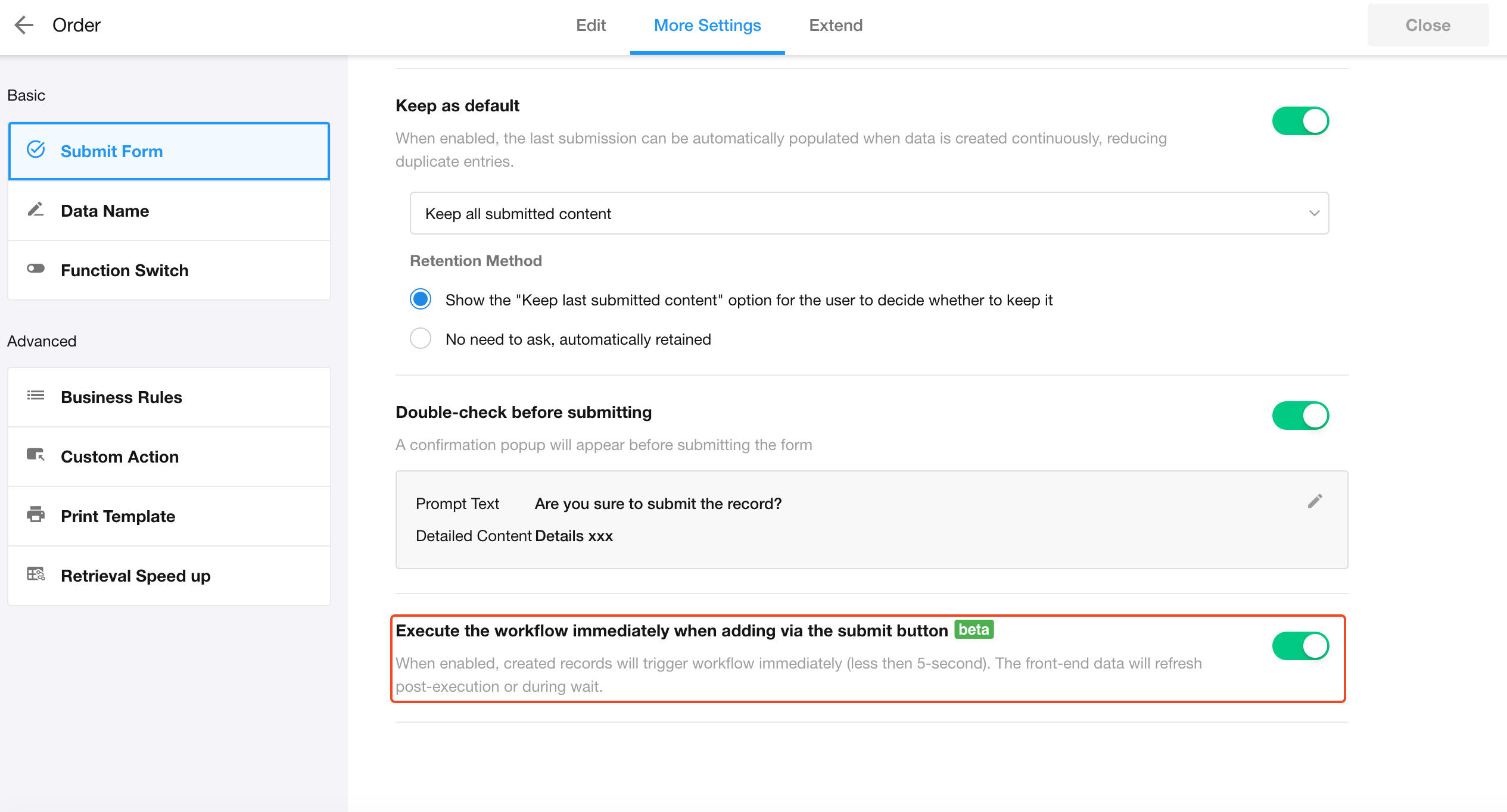Select the "Show Keep last submitted content" option
The image size is (1507, 812).
[x=421, y=299]
